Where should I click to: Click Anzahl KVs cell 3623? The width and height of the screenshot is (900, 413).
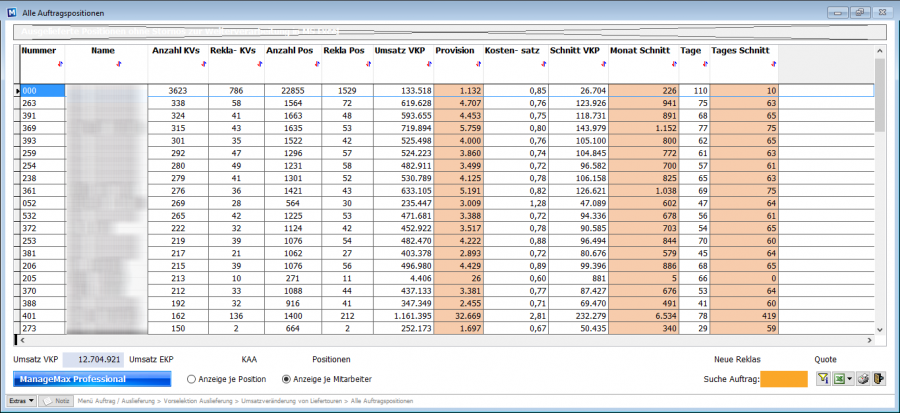178,91
